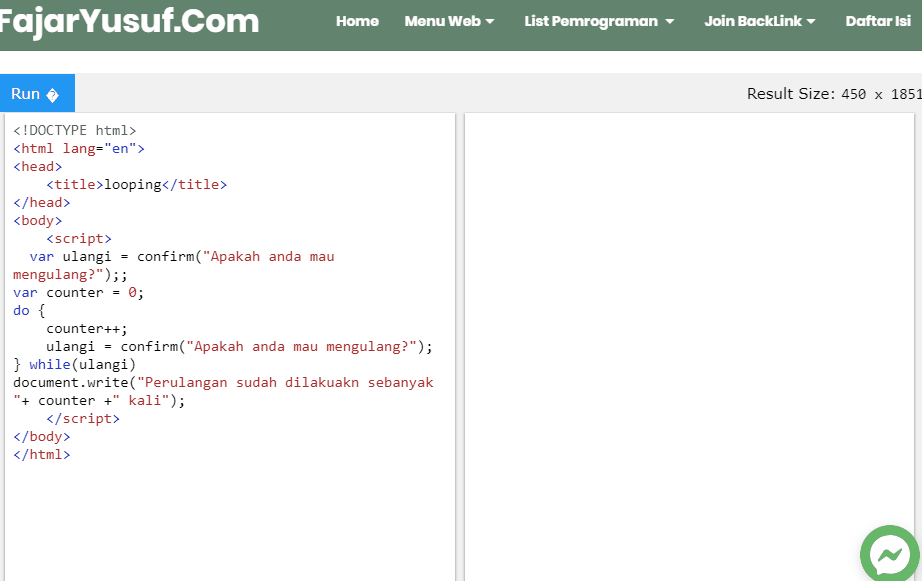Select the Daftar Isi menu item

coord(877,20)
